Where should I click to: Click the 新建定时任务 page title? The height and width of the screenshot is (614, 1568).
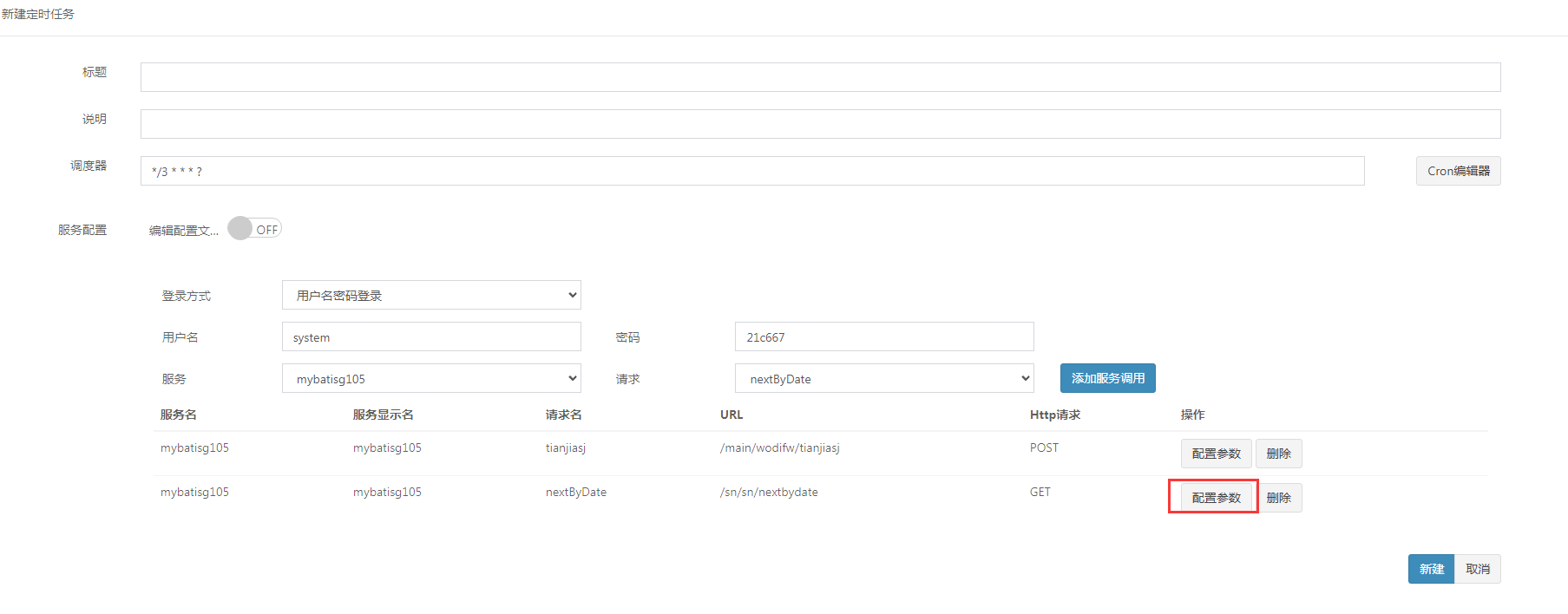point(38,14)
